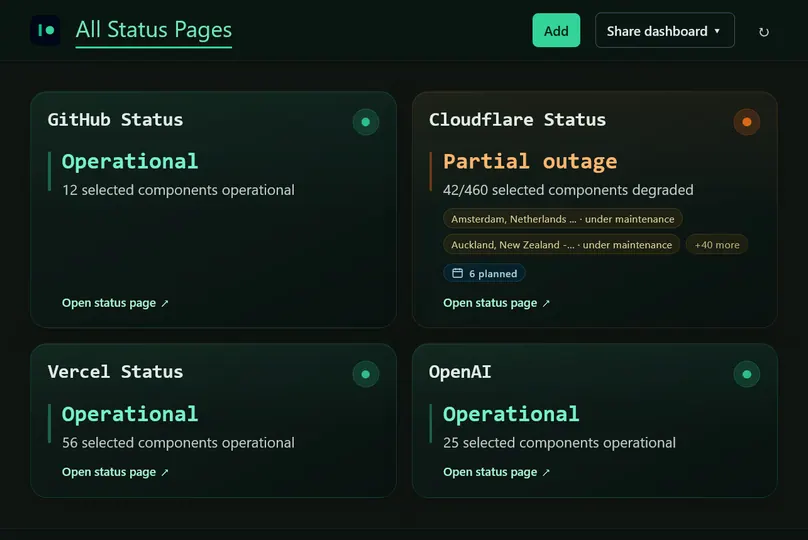
Task: Click '12 selected components operational' text
Action: (178, 190)
